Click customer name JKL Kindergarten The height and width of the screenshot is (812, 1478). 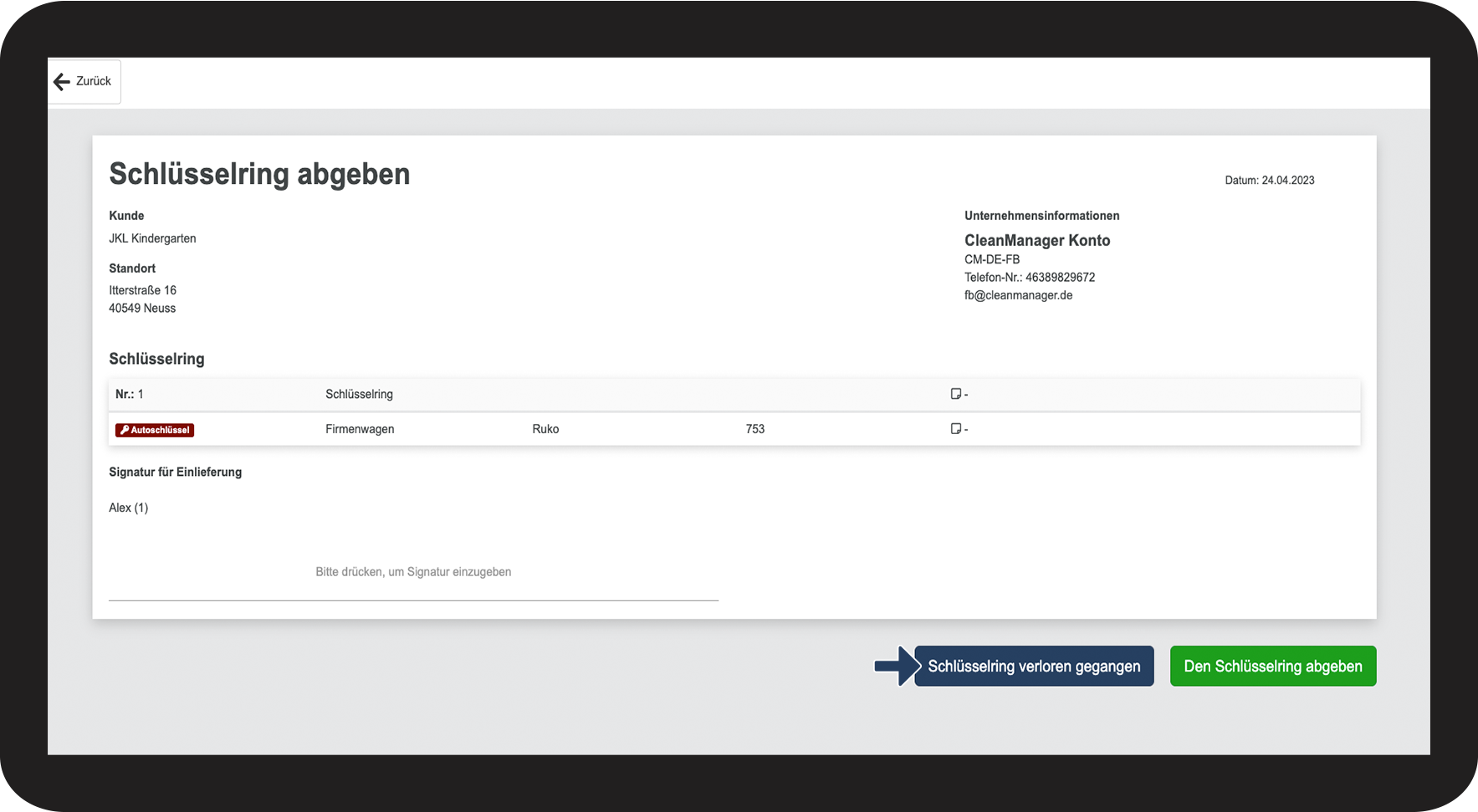(x=152, y=238)
